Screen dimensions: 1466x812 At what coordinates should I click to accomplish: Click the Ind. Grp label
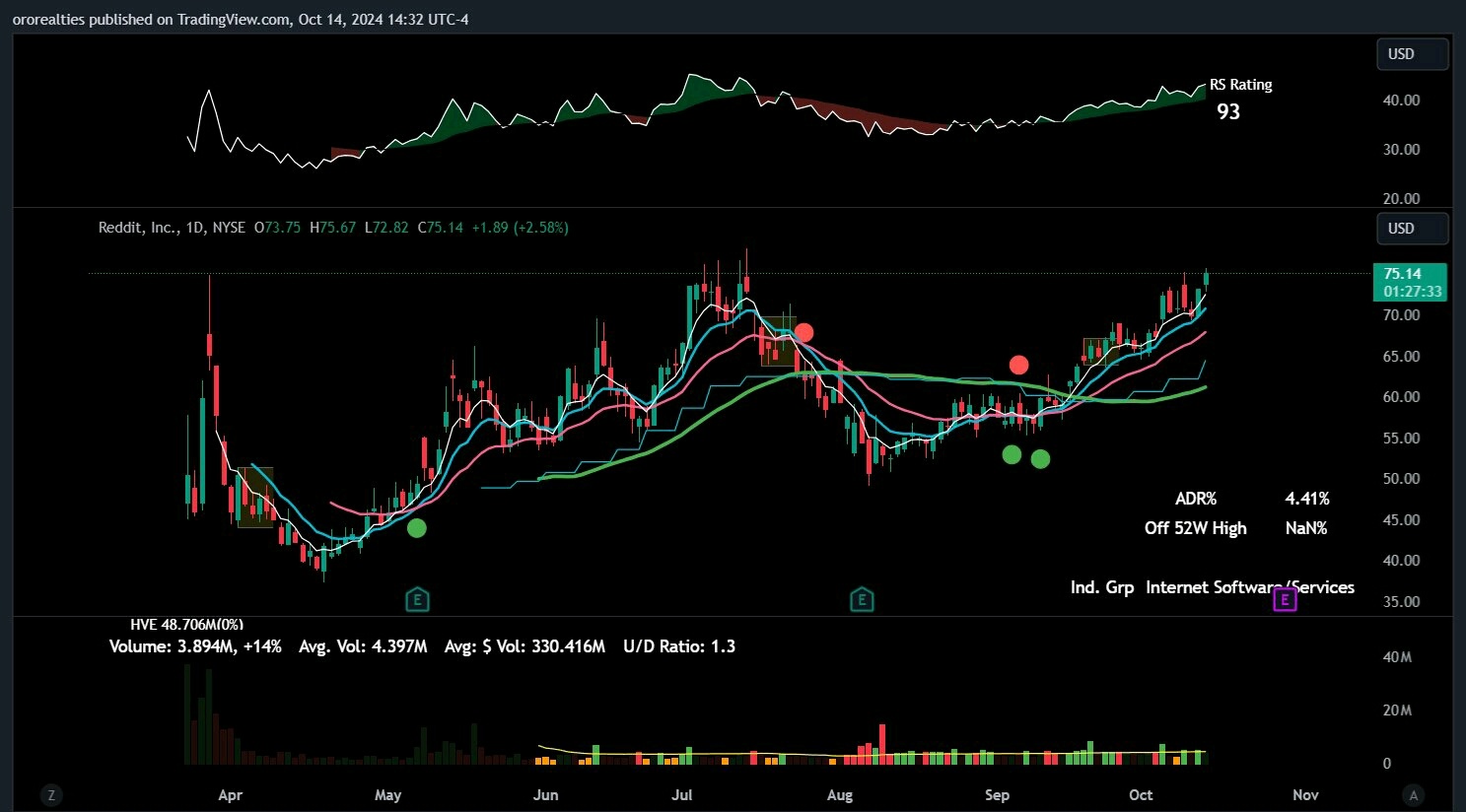pyautogui.click(x=1102, y=587)
